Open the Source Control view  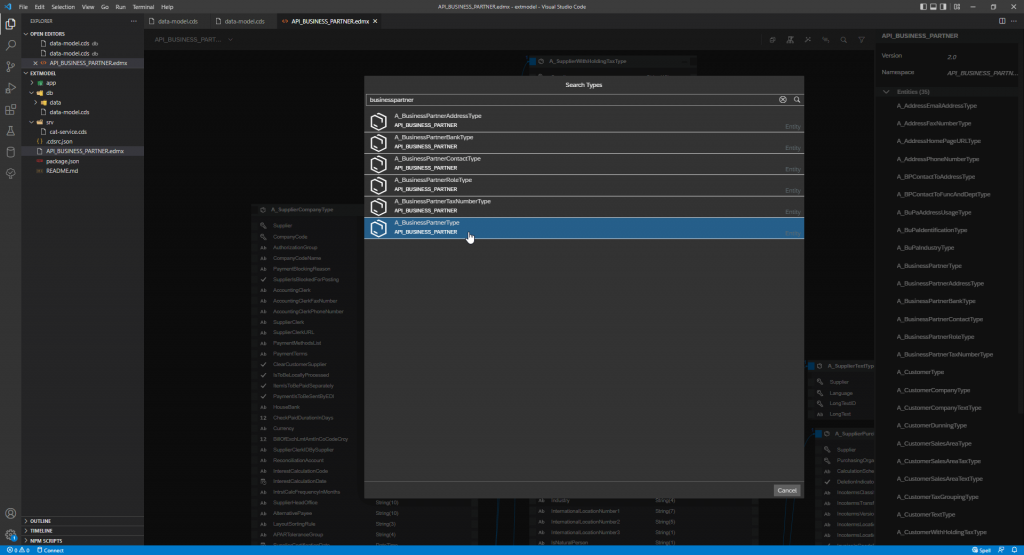click(x=10, y=67)
